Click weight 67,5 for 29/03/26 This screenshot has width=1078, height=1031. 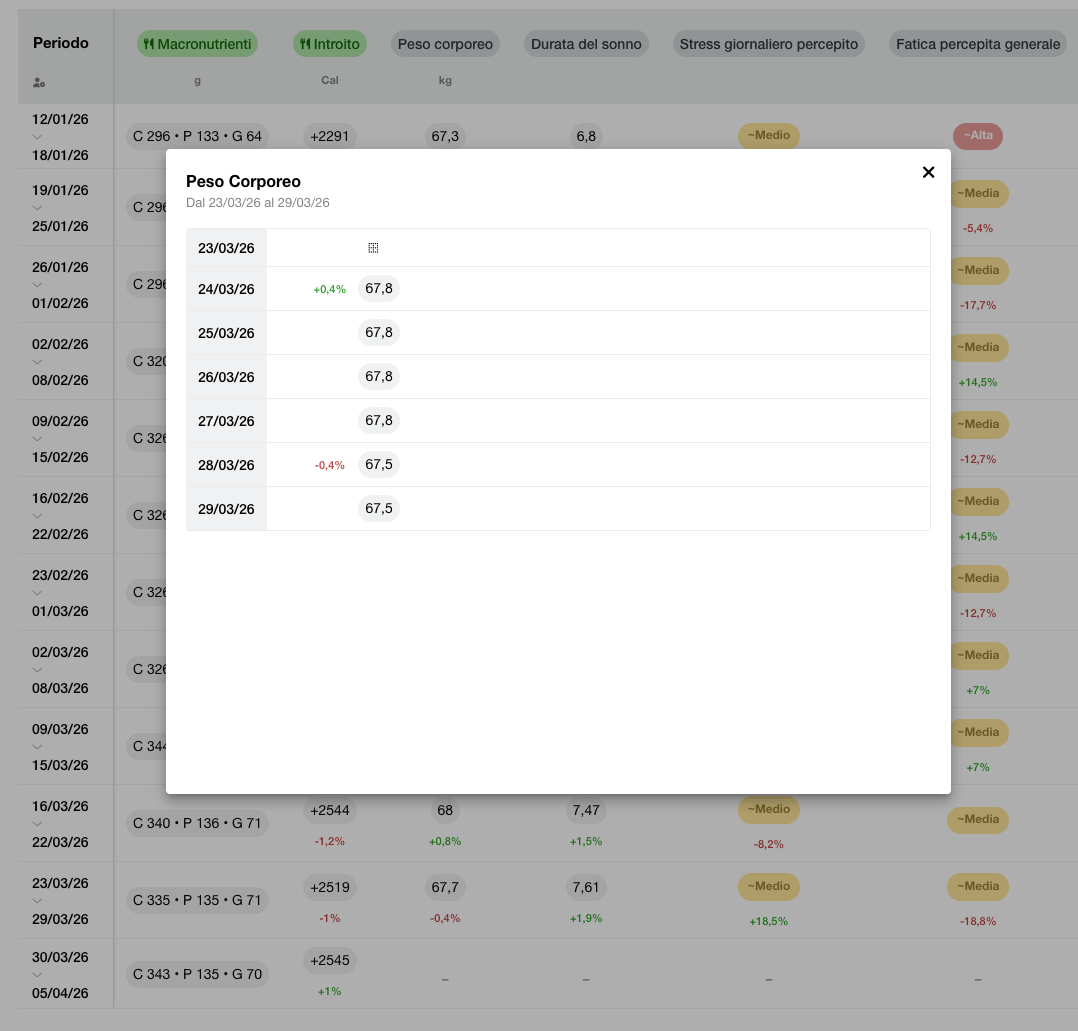click(379, 509)
